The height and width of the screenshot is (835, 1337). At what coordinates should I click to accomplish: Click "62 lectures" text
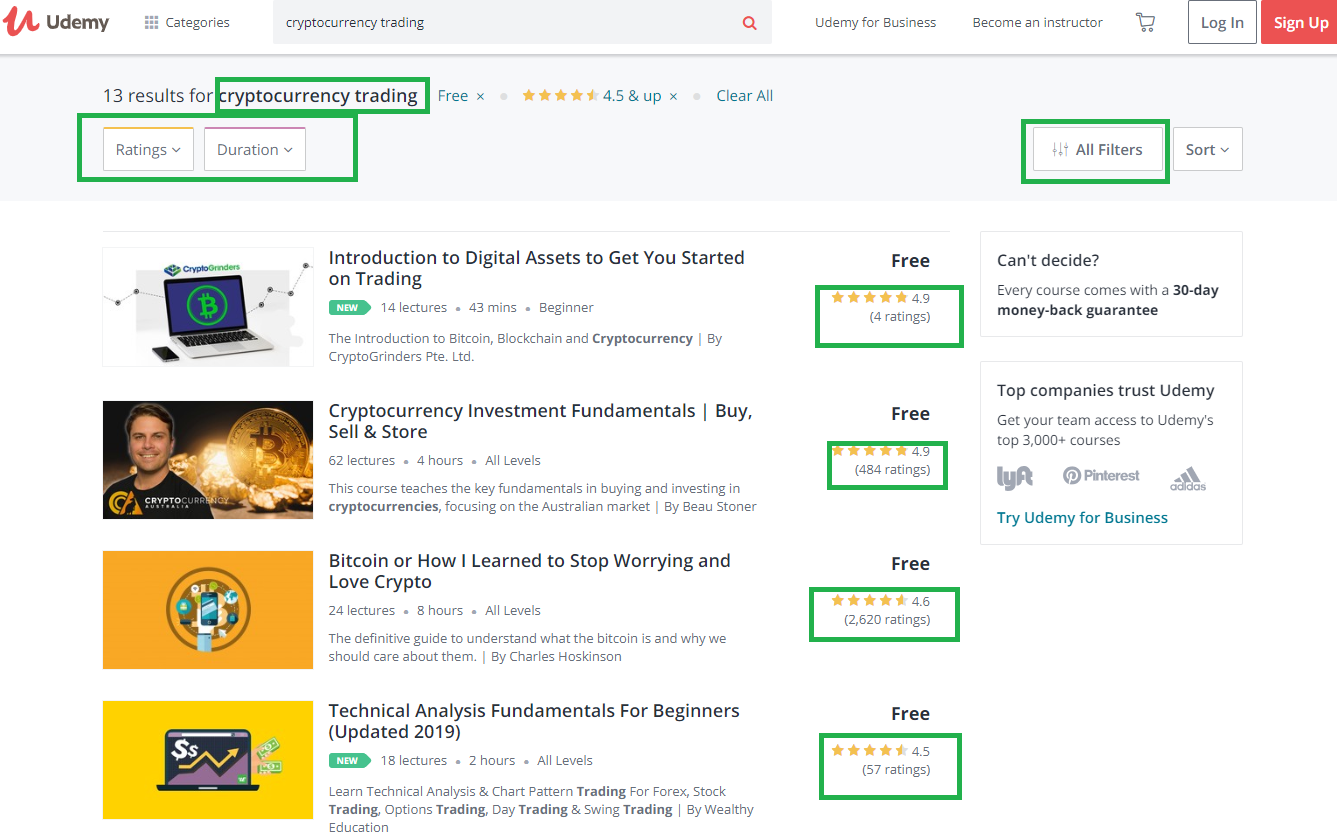click(x=362, y=461)
